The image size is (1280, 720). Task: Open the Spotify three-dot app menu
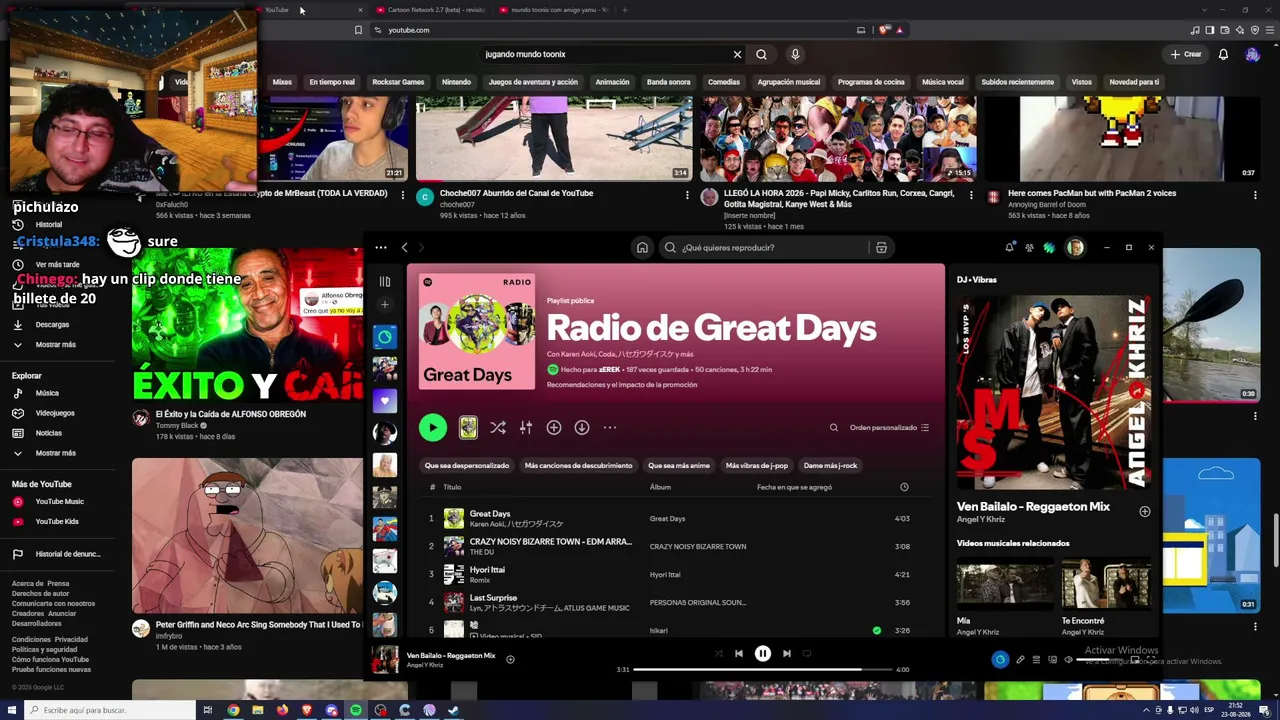[381, 248]
